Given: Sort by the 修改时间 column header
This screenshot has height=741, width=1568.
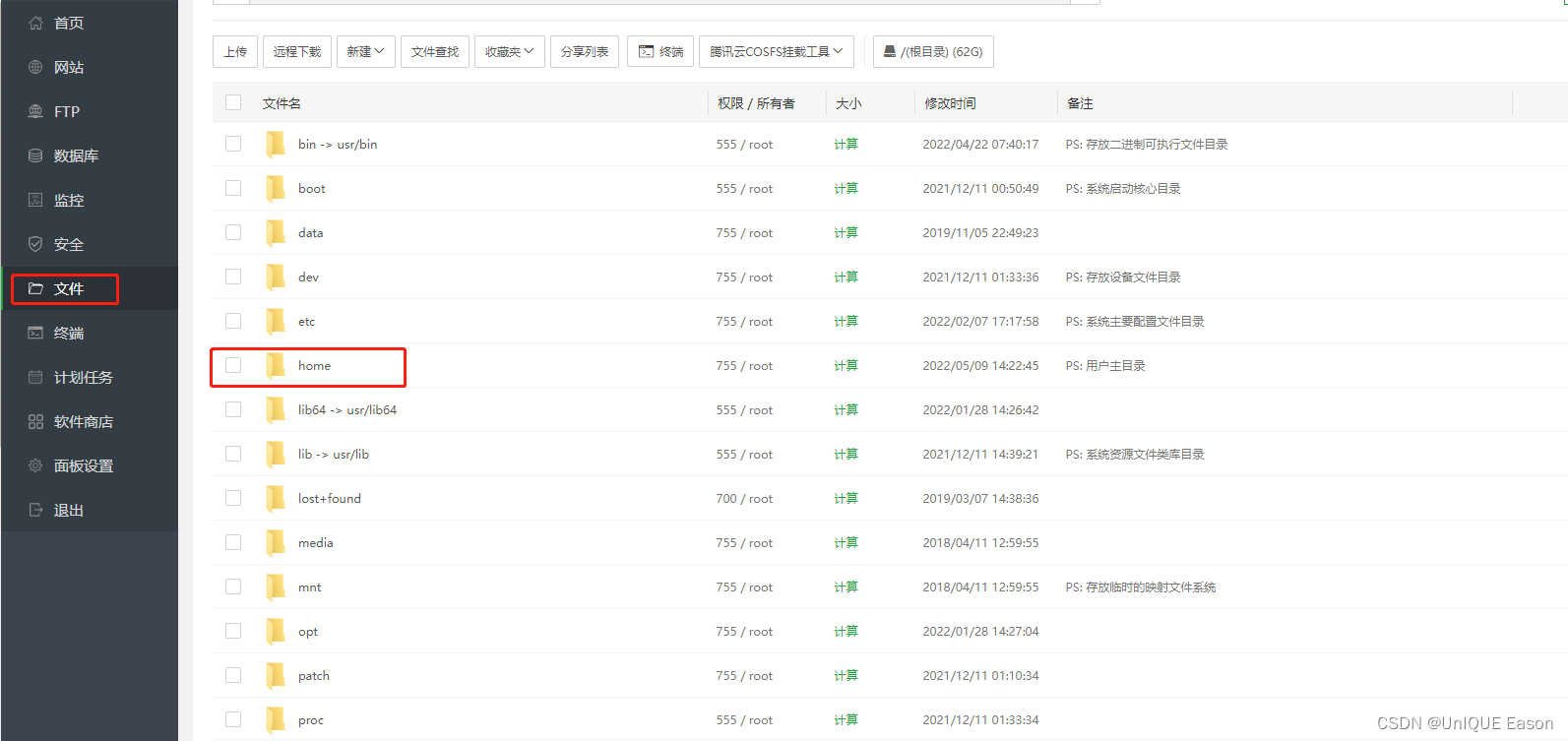Looking at the screenshot, I should pyautogui.click(x=950, y=103).
